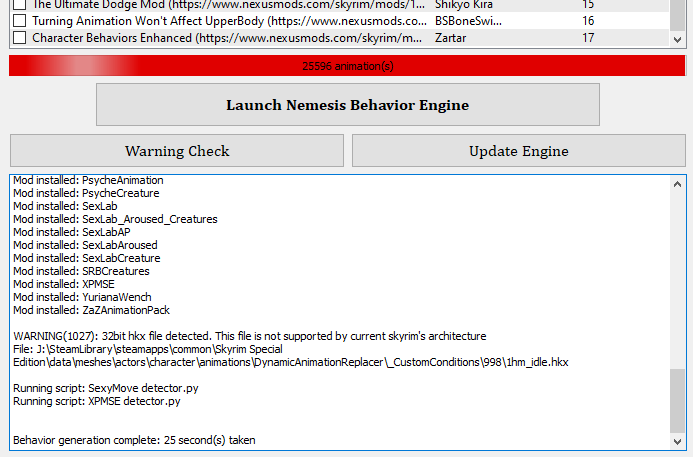Click author Zartar cell
This screenshot has width=693, height=457.
[x=450, y=38]
